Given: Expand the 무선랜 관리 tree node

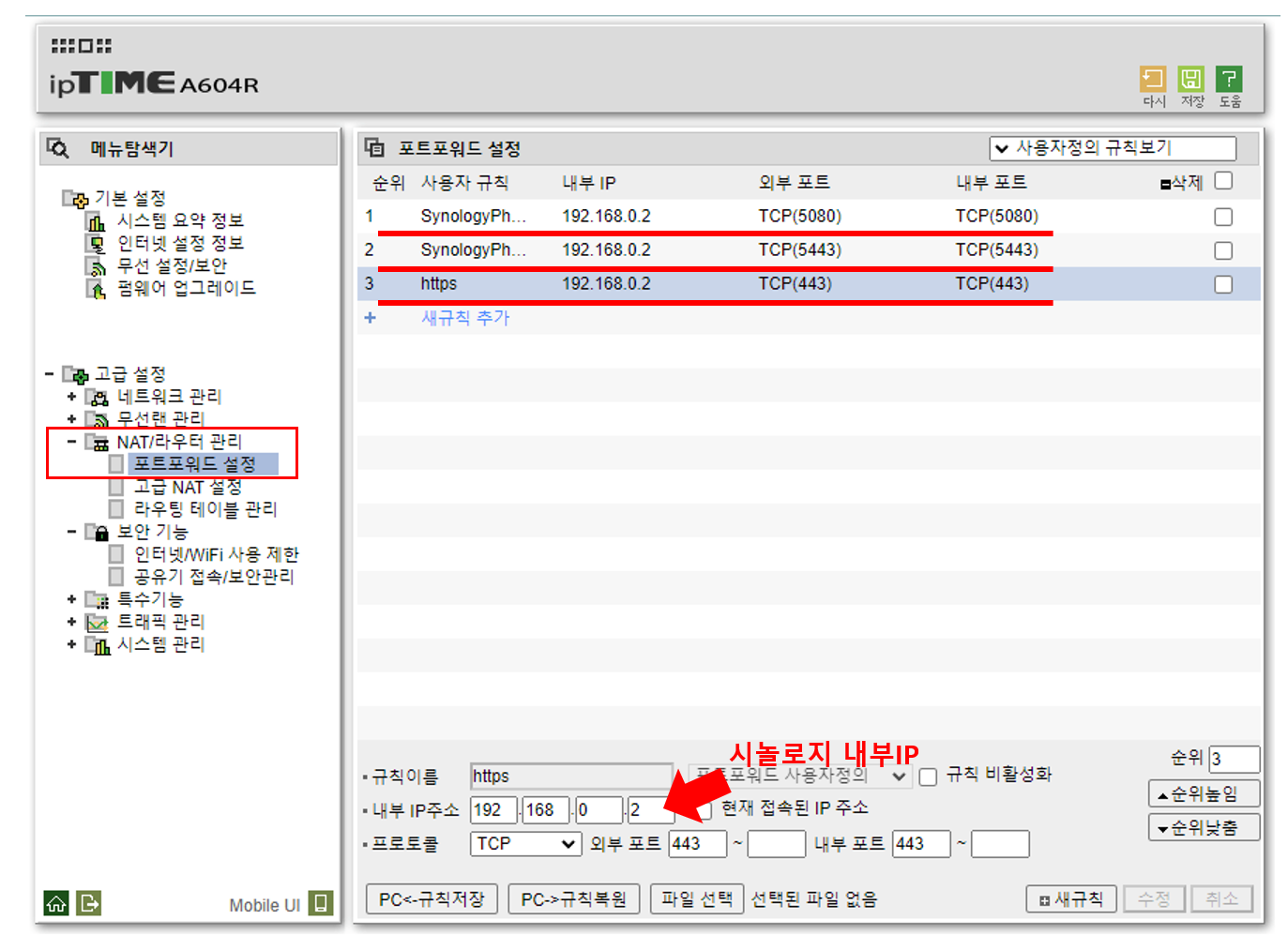Looking at the screenshot, I should [72, 419].
